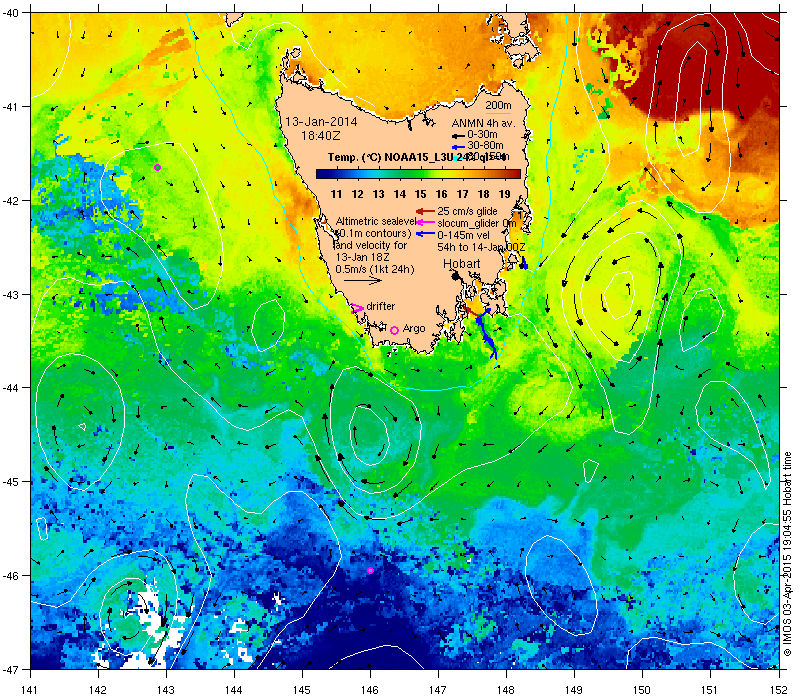800x700 pixels.
Task: Click the 'Argo' label text
Action: click(x=414, y=329)
